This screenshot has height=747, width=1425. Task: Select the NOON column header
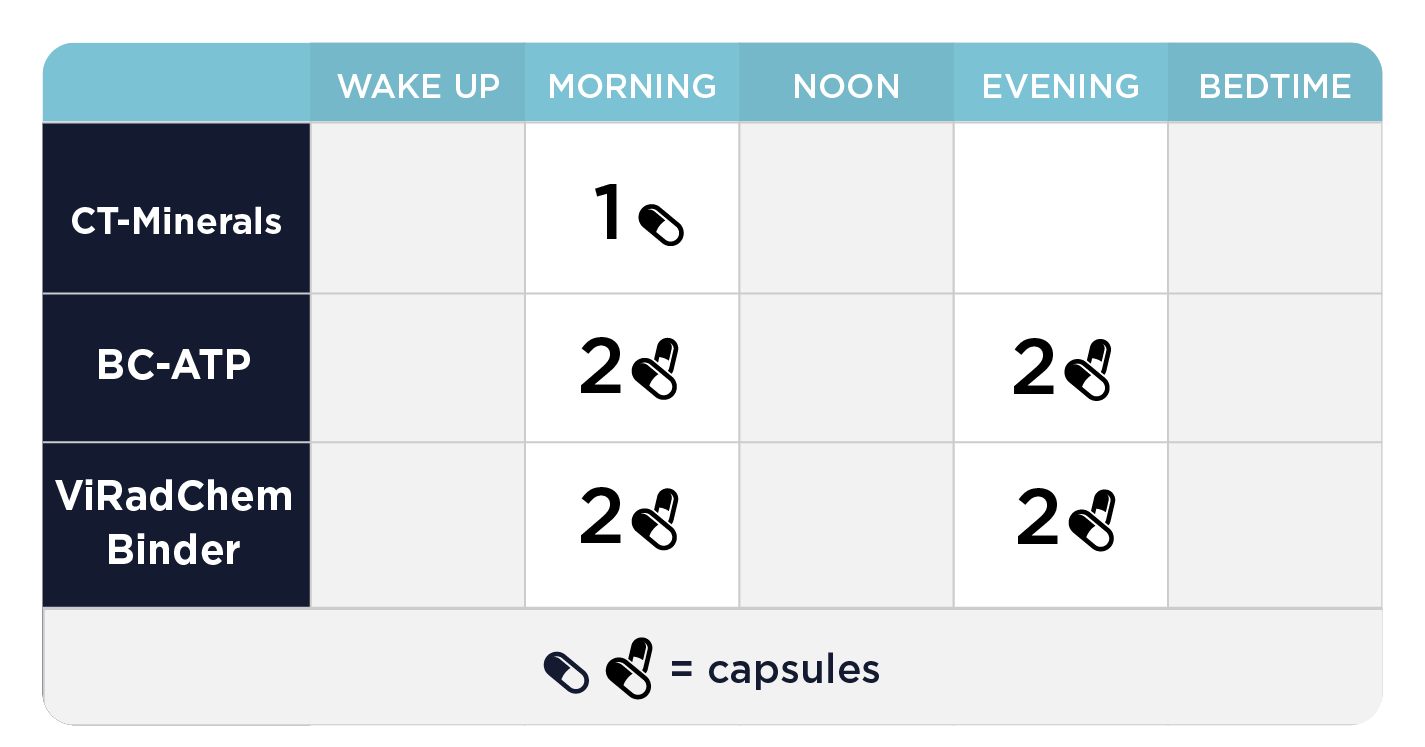(x=846, y=86)
